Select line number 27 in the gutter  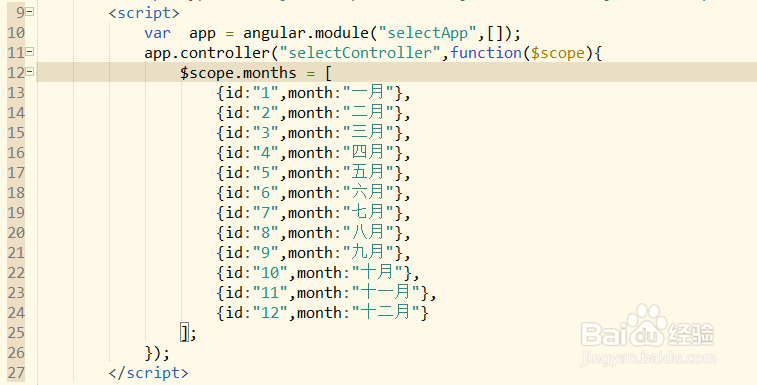point(16,373)
